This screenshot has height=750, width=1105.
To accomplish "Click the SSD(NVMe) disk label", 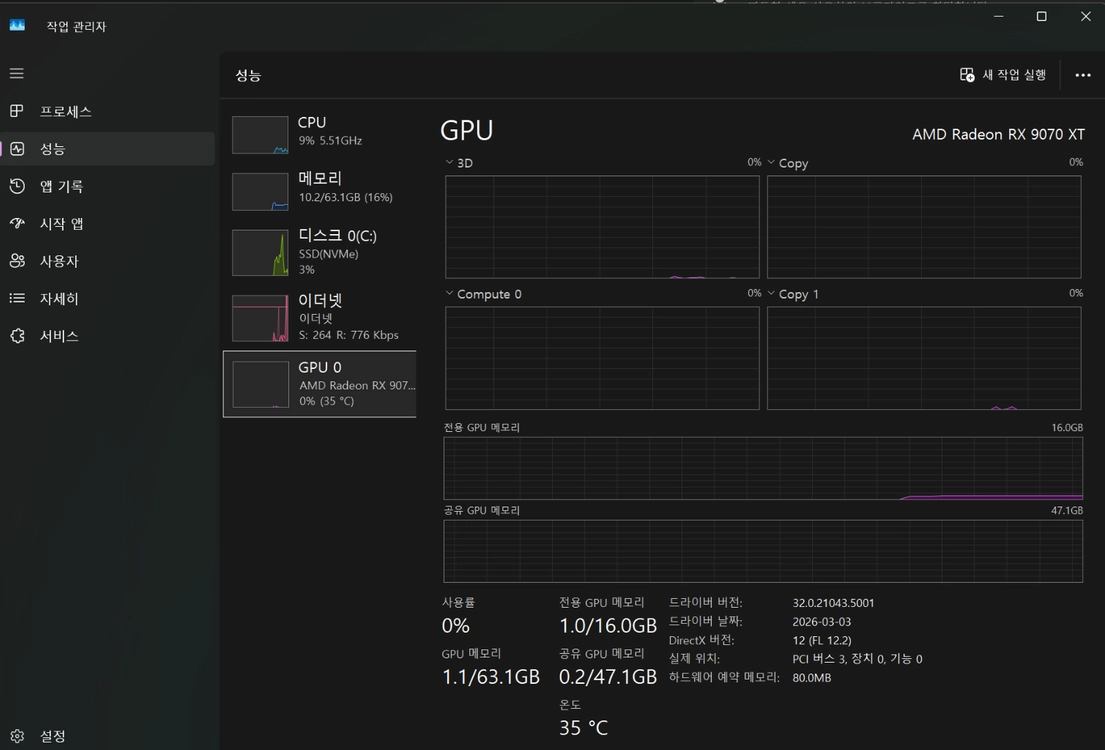I will tap(328, 254).
